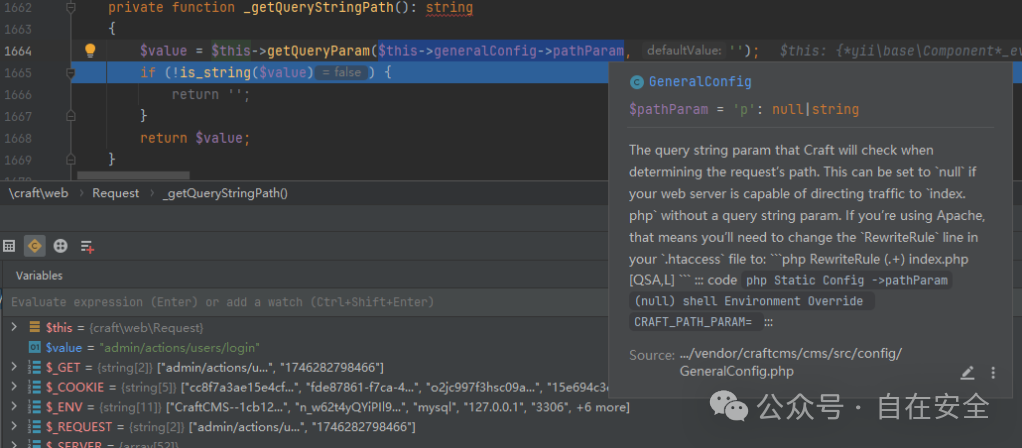Screen dimensions: 1022x448
Task: Click 'pathParam' in the highlighted code on line 1664
Action: [588, 51]
